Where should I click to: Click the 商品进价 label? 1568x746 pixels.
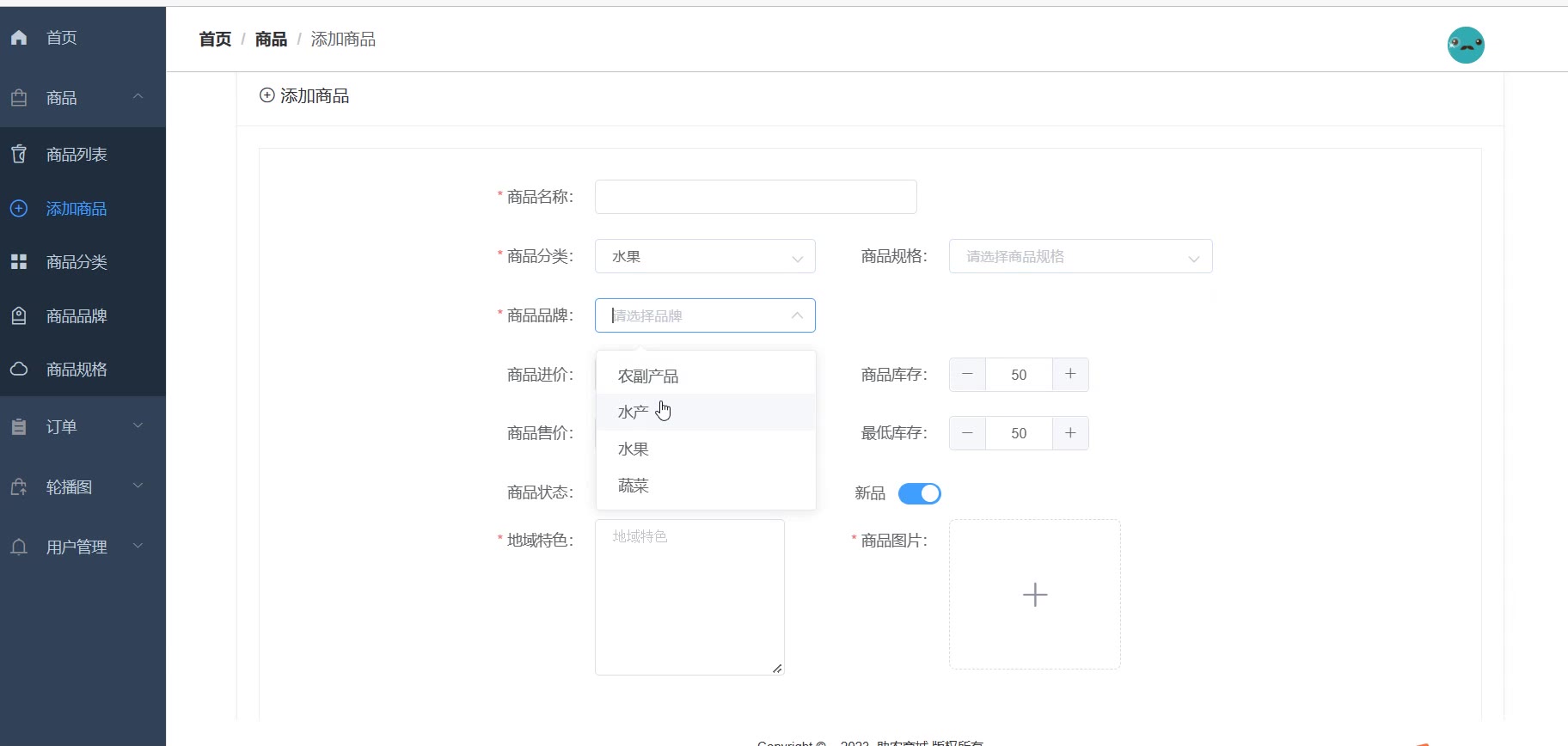pos(540,375)
